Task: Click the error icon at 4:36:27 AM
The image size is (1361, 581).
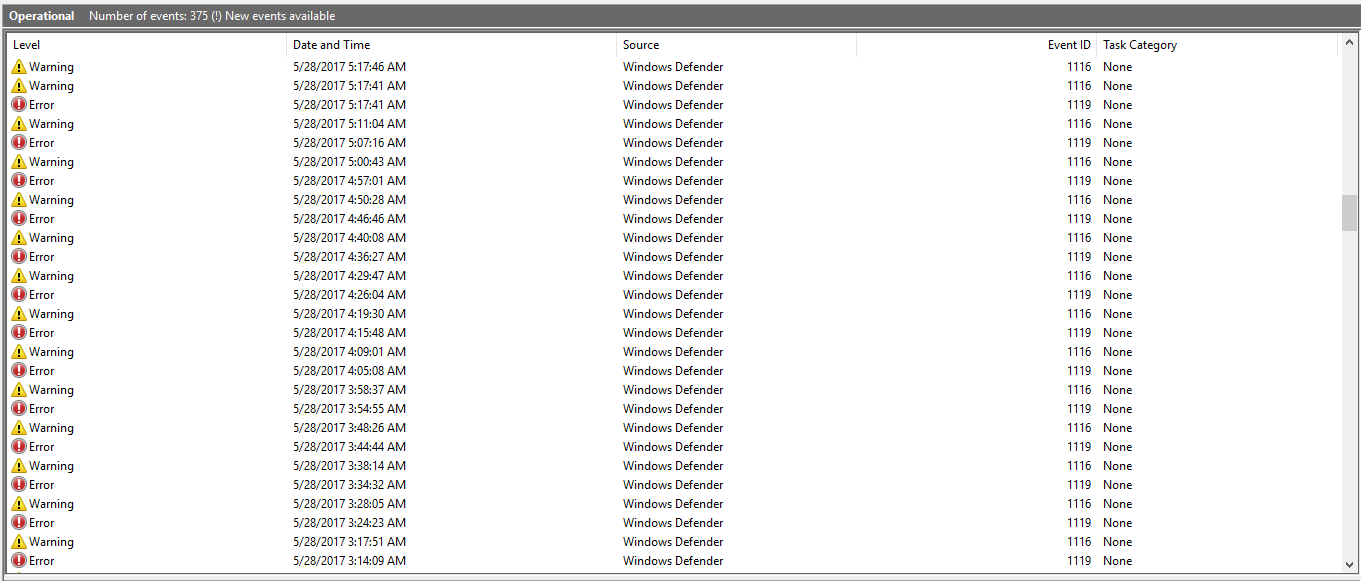Action: 19,257
